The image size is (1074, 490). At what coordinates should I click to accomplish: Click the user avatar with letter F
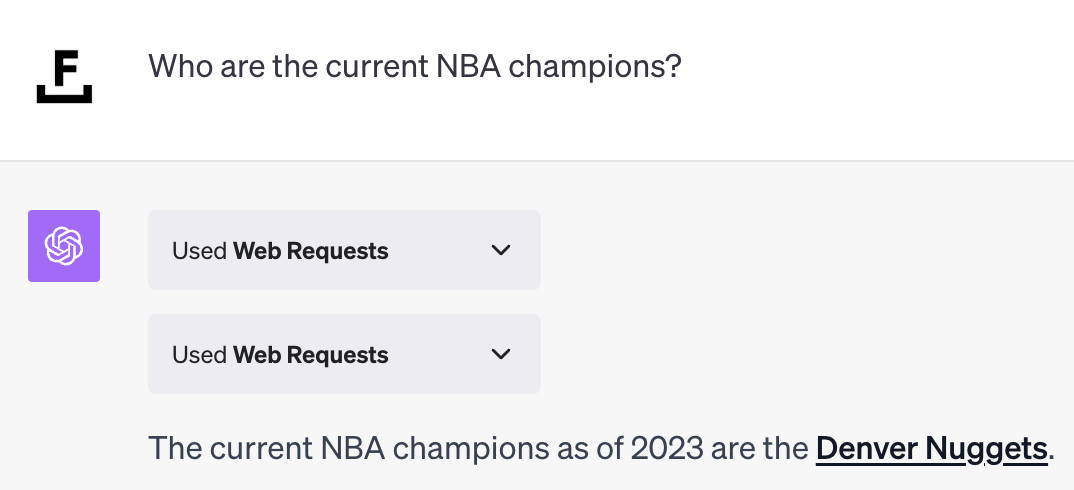click(64, 70)
